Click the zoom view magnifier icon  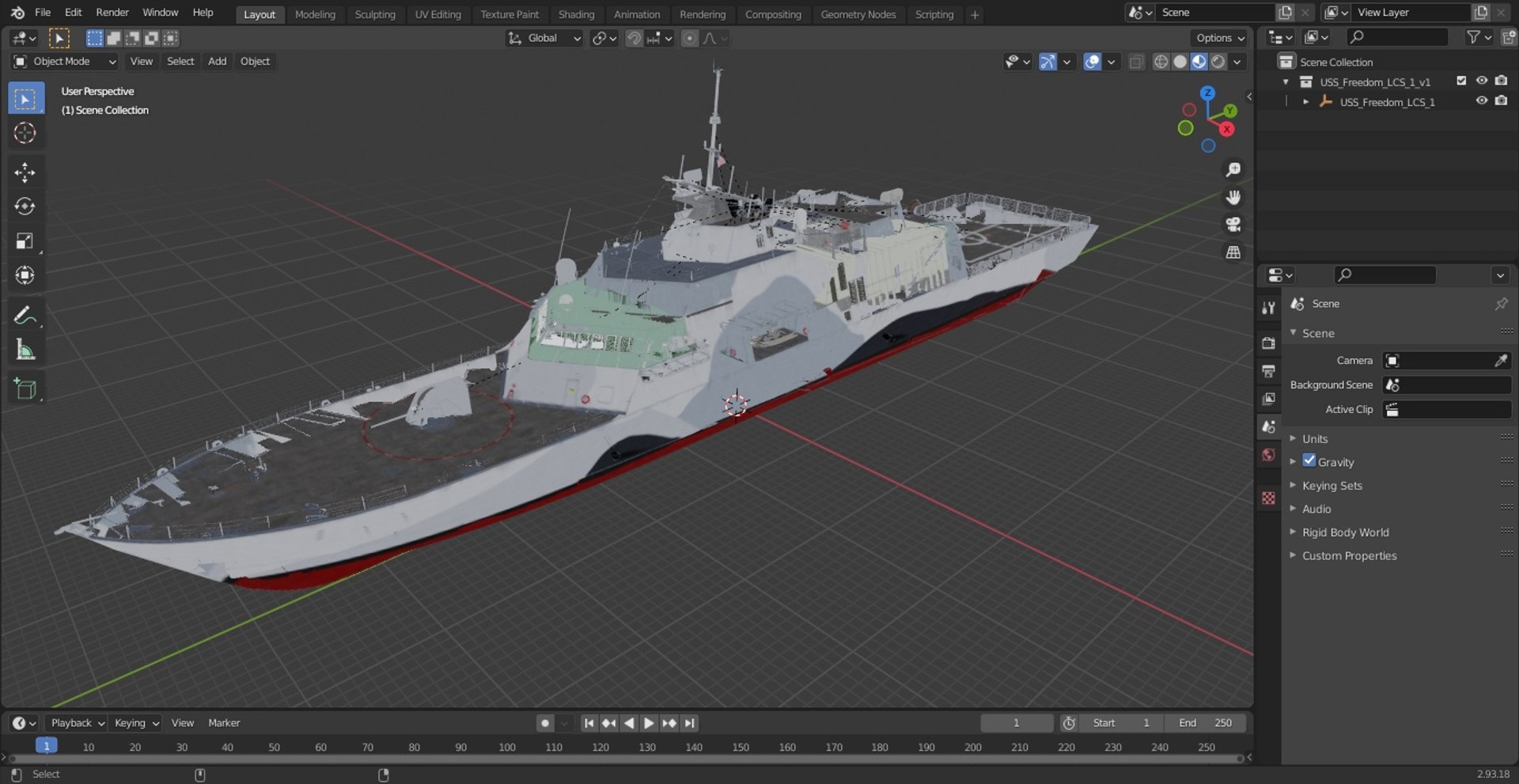1233,169
